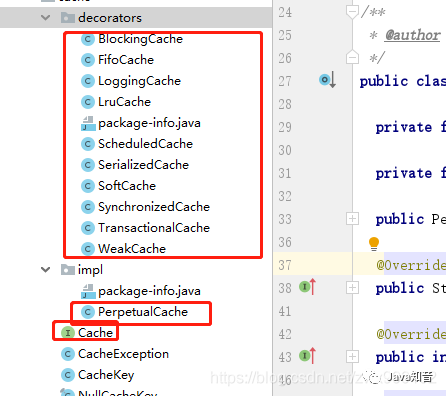The height and width of the screenshot is (396, 446).
Task: Click implemented-method gutter icon on line 43
Action: (x=307, y=356)
